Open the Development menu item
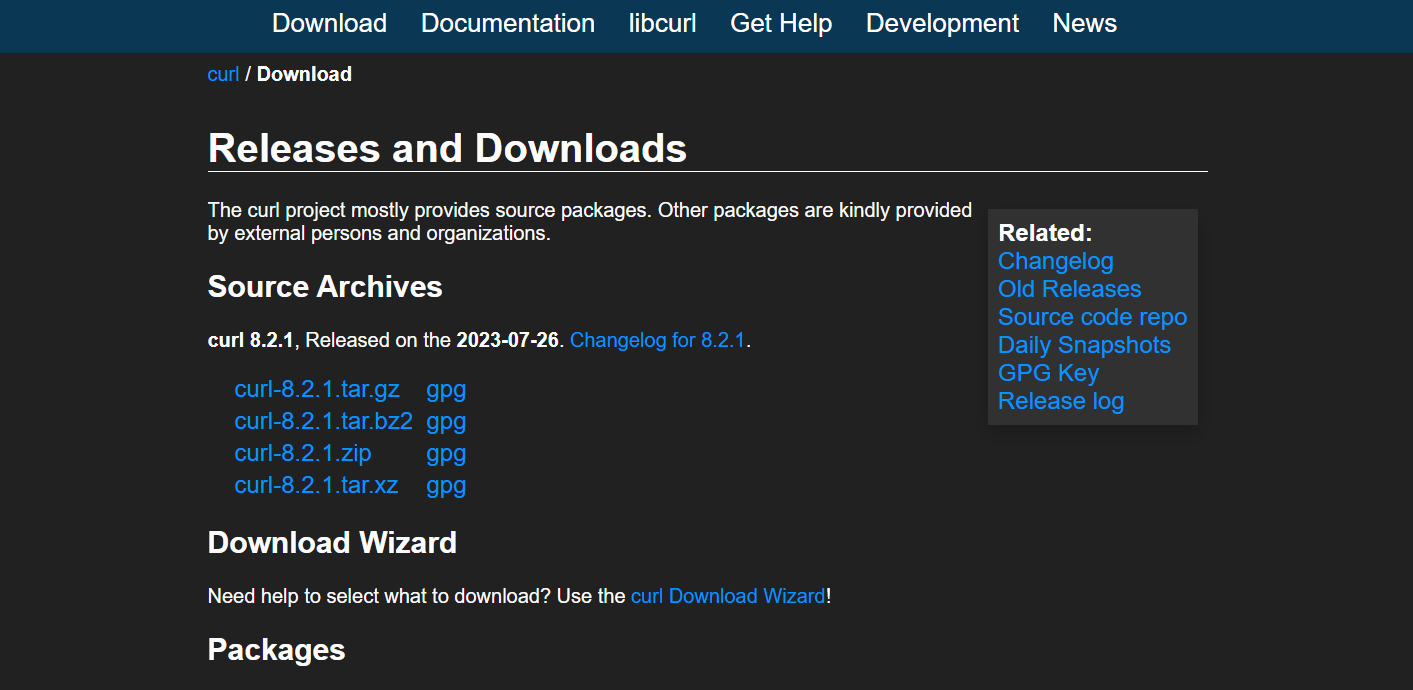 point(942,23)
